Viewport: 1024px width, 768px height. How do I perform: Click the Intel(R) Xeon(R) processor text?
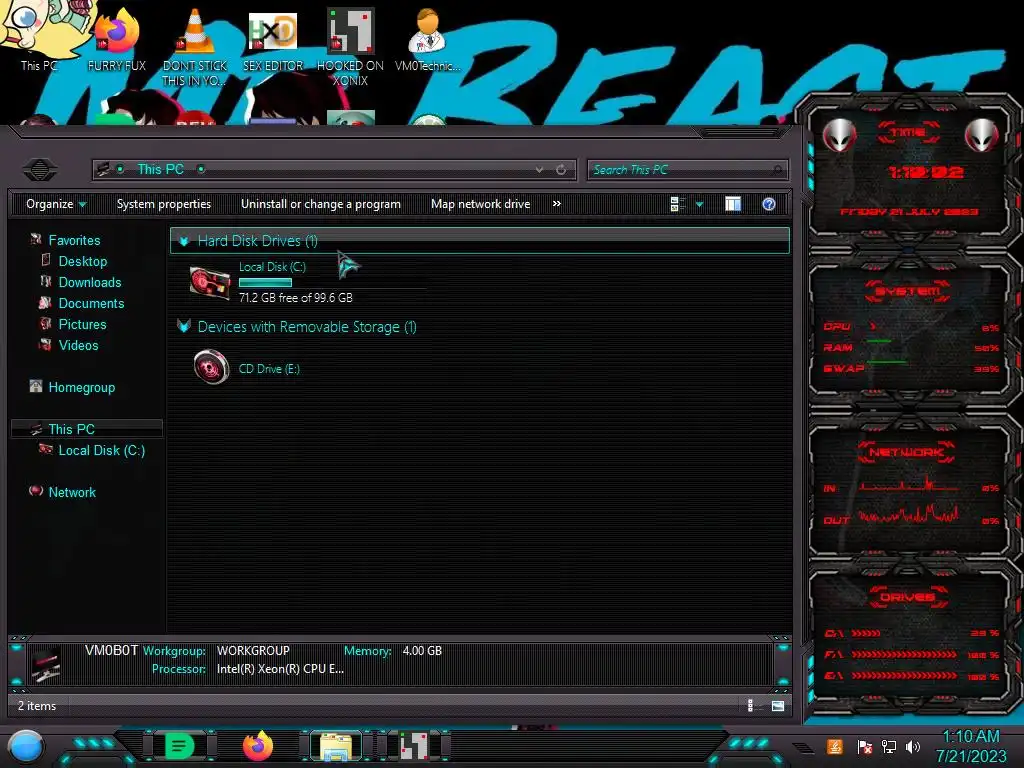pyautogui.click(x=280, y=669)
